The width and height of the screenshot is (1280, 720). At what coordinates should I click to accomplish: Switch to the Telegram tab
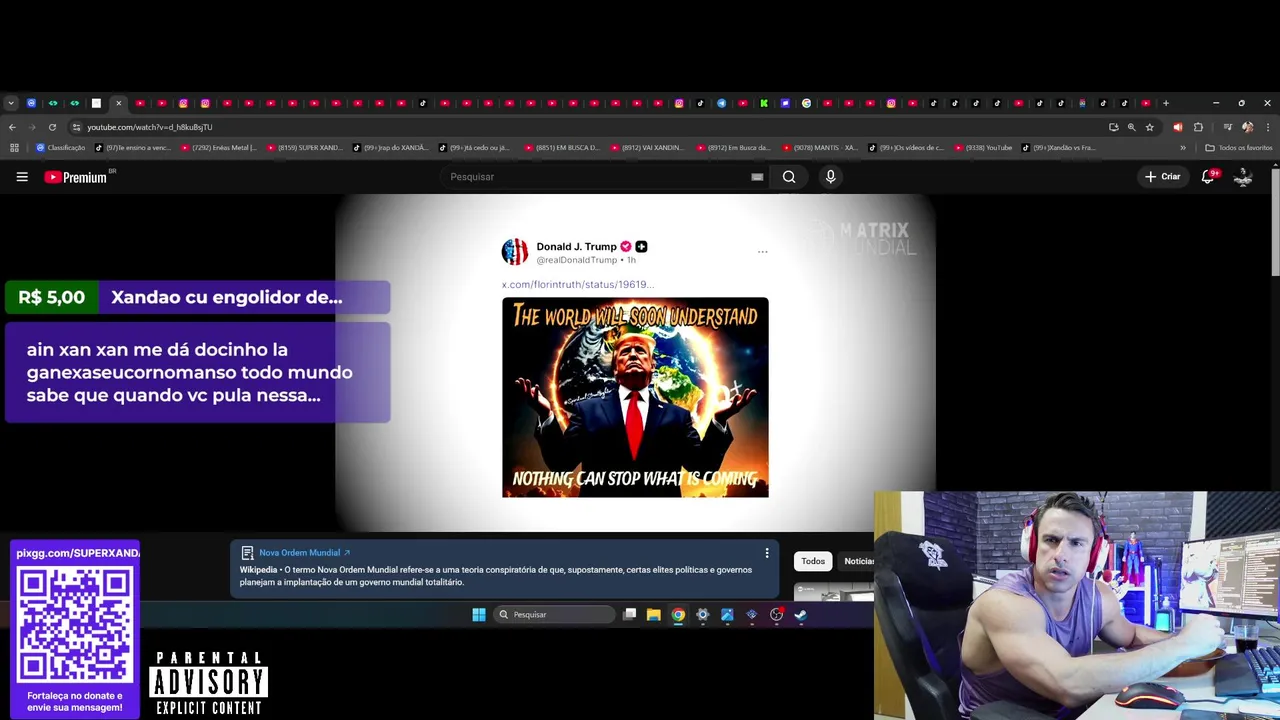(x=721, y=103)
